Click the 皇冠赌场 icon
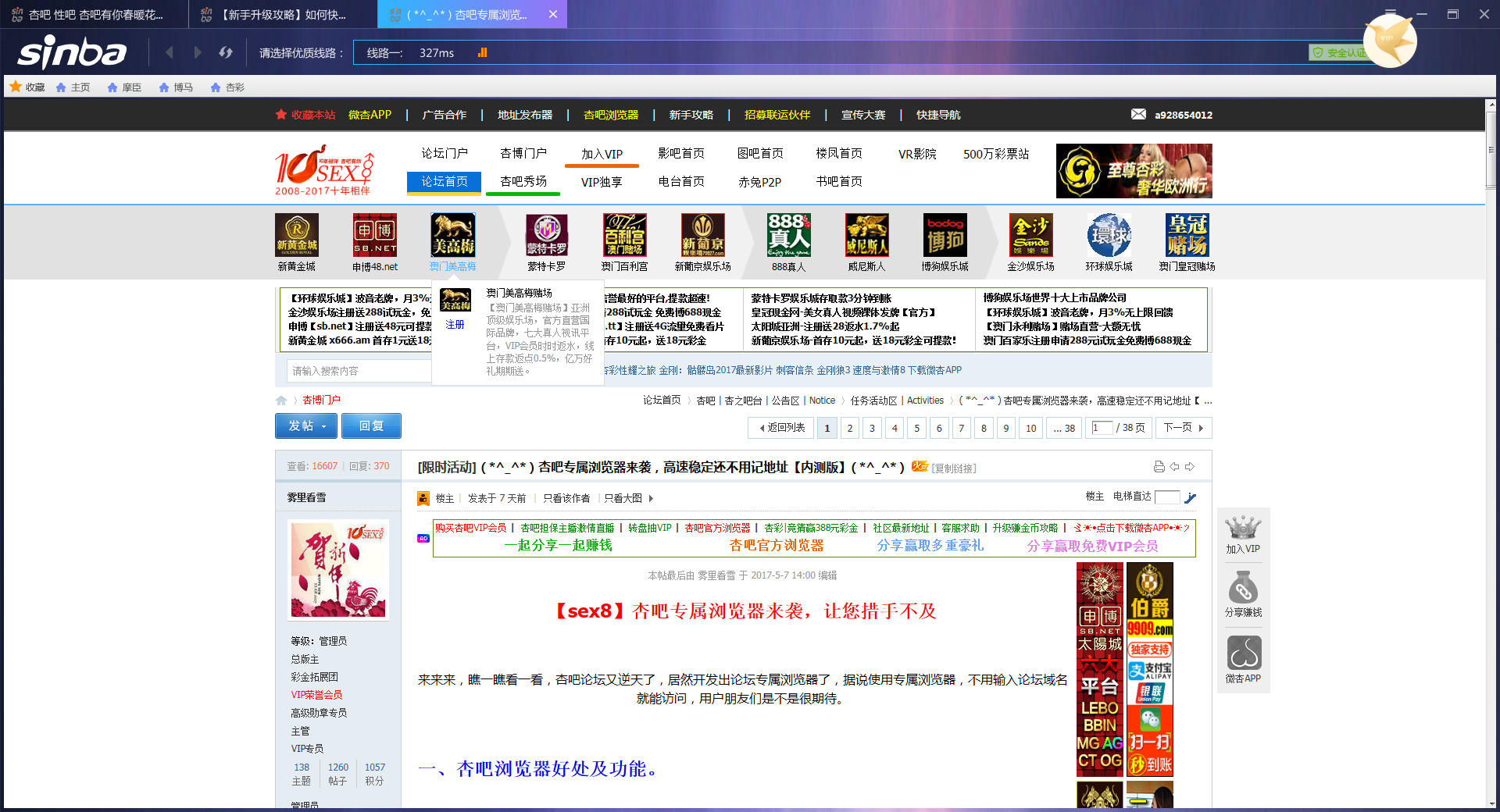This screenshot has width=1500, height=812. pyautogui.click(x=1187, y=235)
